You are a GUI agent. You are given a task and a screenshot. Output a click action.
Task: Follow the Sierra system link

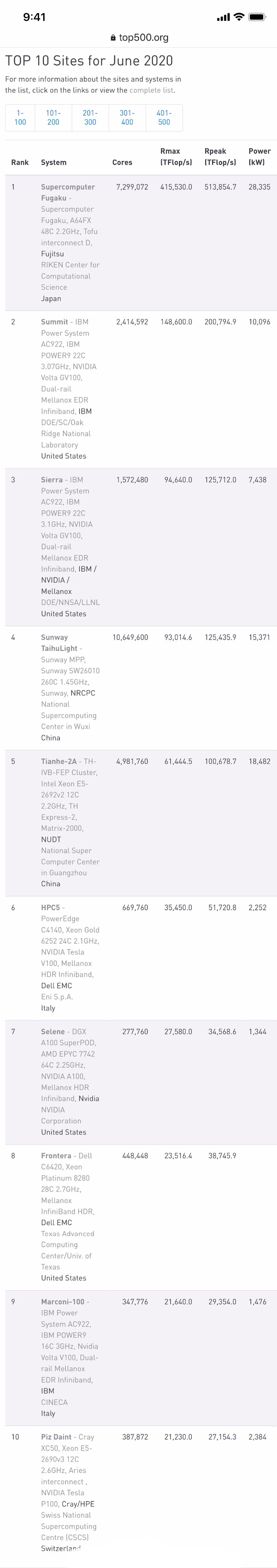pos(52,480)
